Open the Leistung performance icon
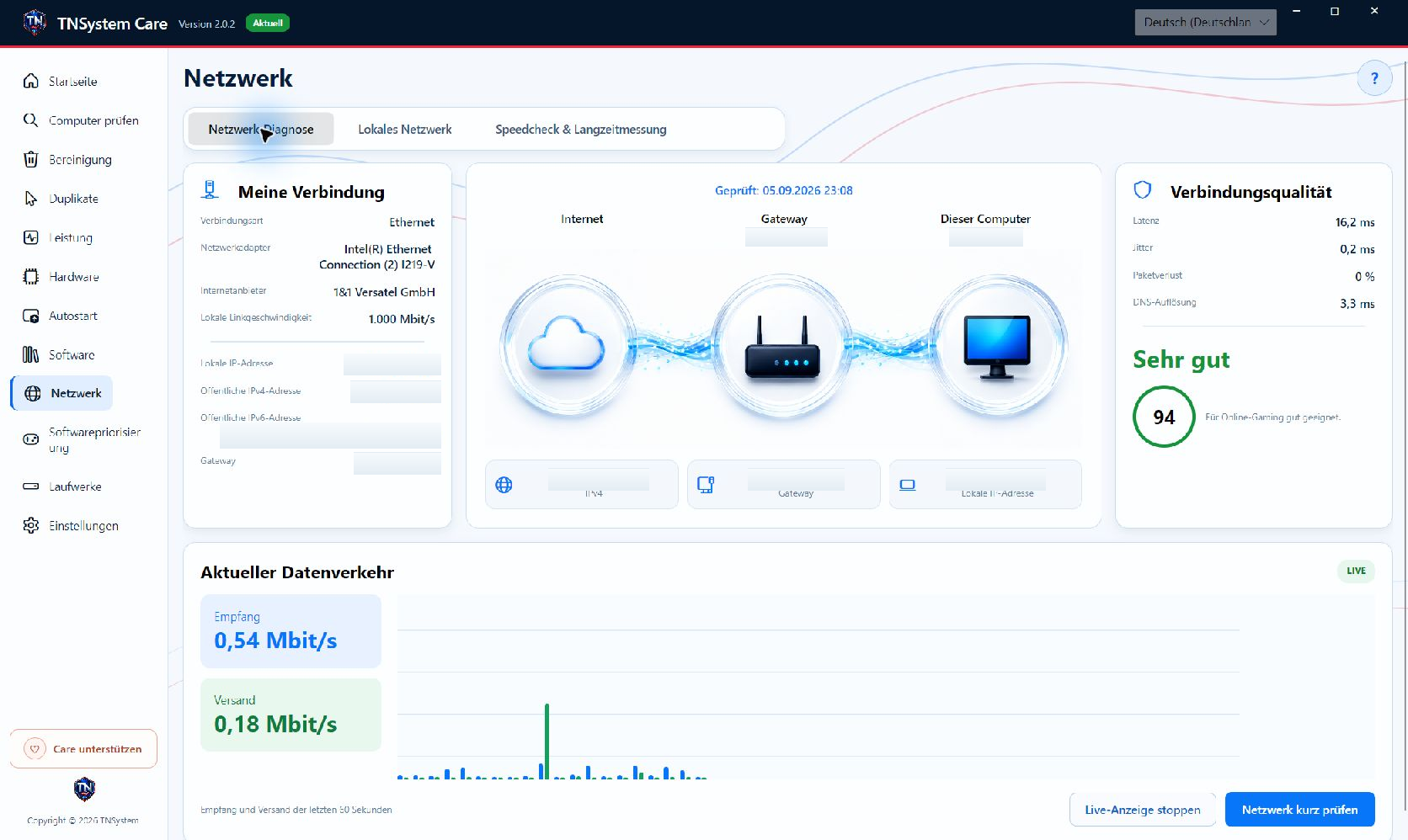This screenshot has height=840, width=1408. pos(31,237)
